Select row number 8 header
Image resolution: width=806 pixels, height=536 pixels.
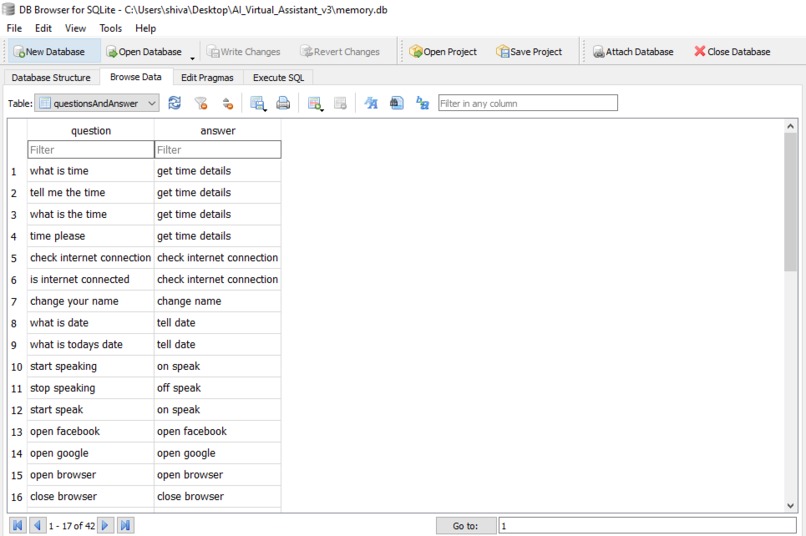coord(16,323)
